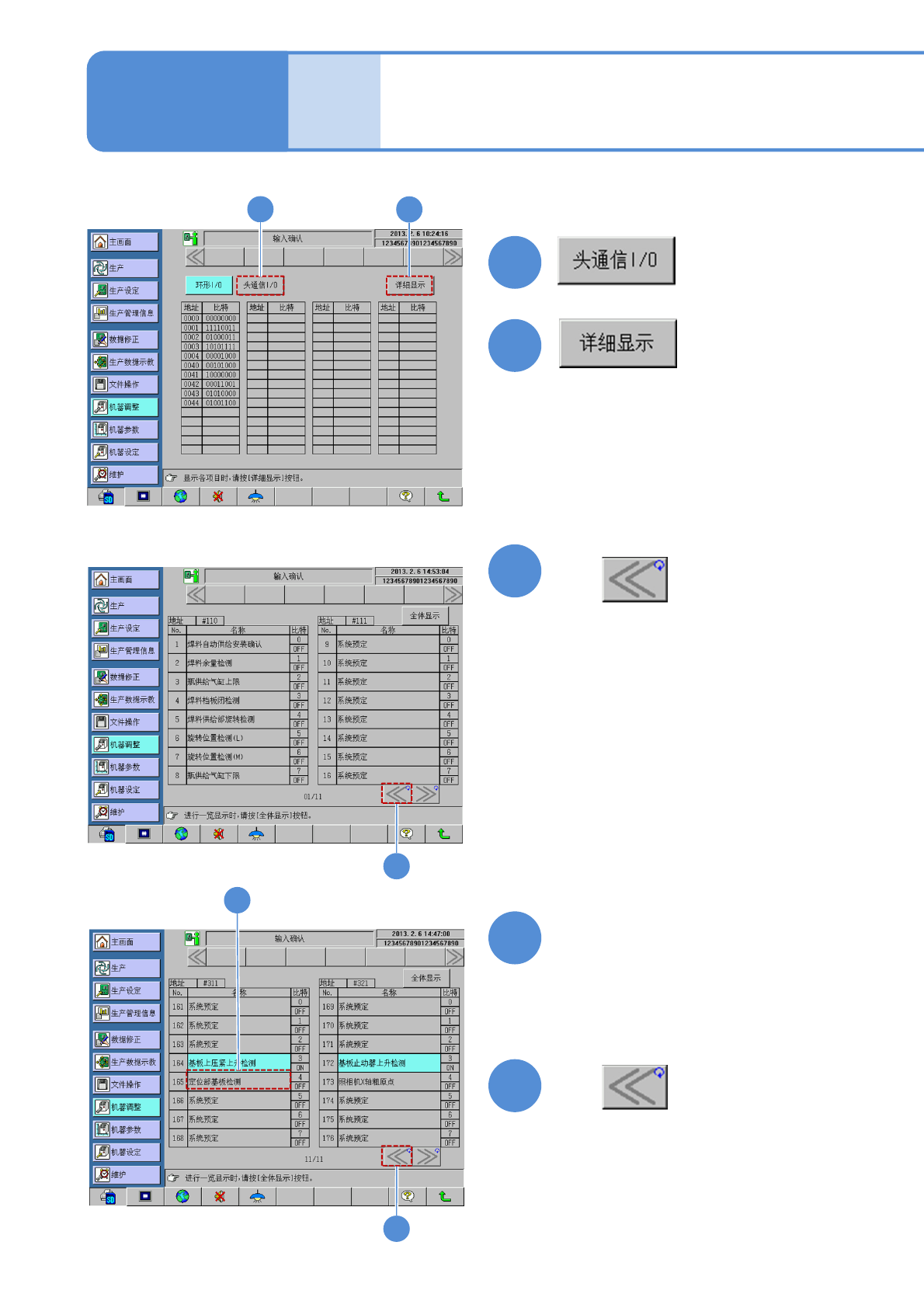The width and height of the screenshot is (924, 1308).
Task: Click green return arrow on 01/11 page screen
Action: tap(444, 833)
